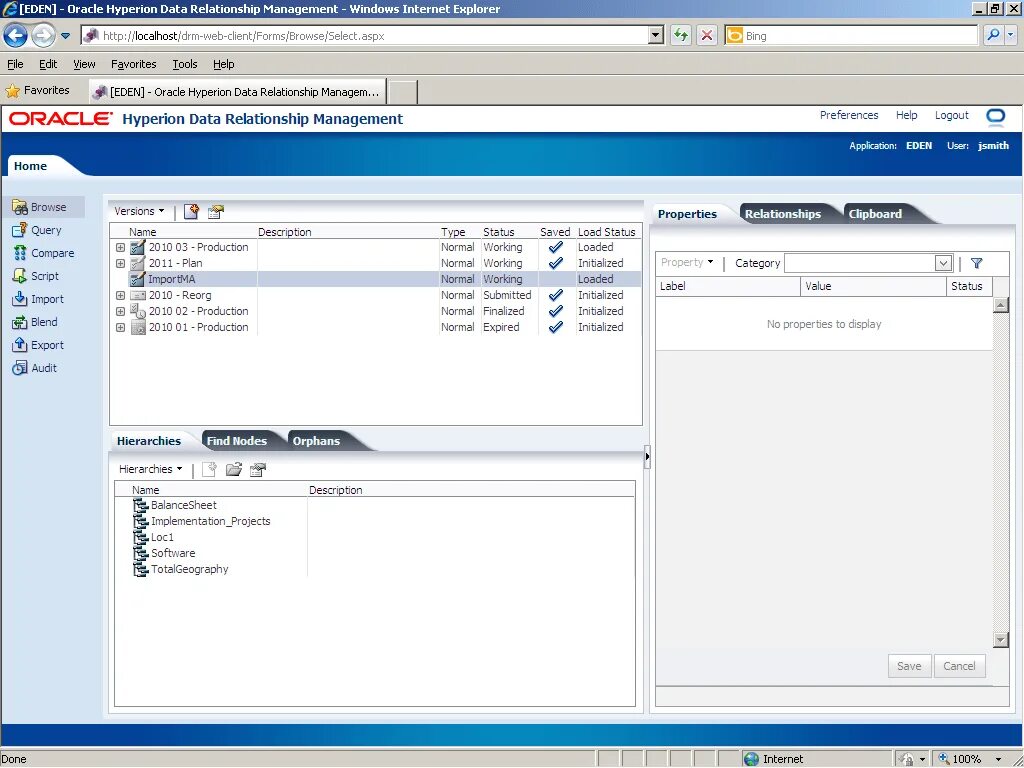
Task: Switch to the Relationships tab
Action: tap(782, 214)
